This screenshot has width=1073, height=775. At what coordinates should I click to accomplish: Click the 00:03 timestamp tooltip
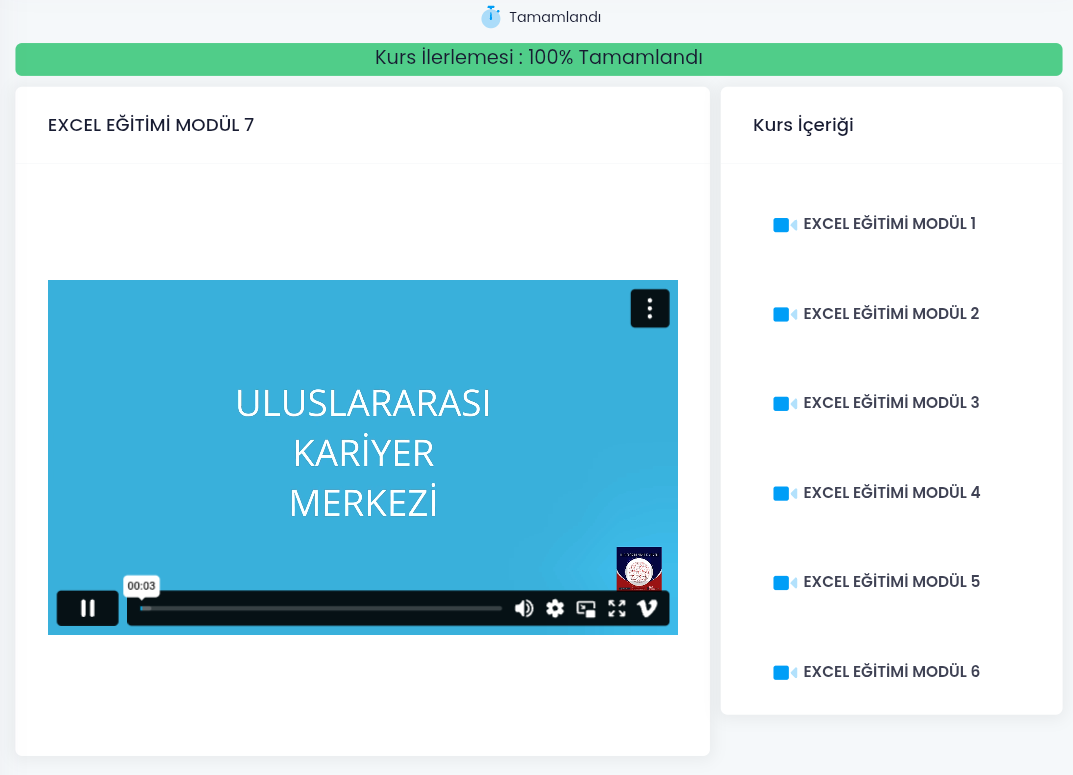click(x=141, y=586)
